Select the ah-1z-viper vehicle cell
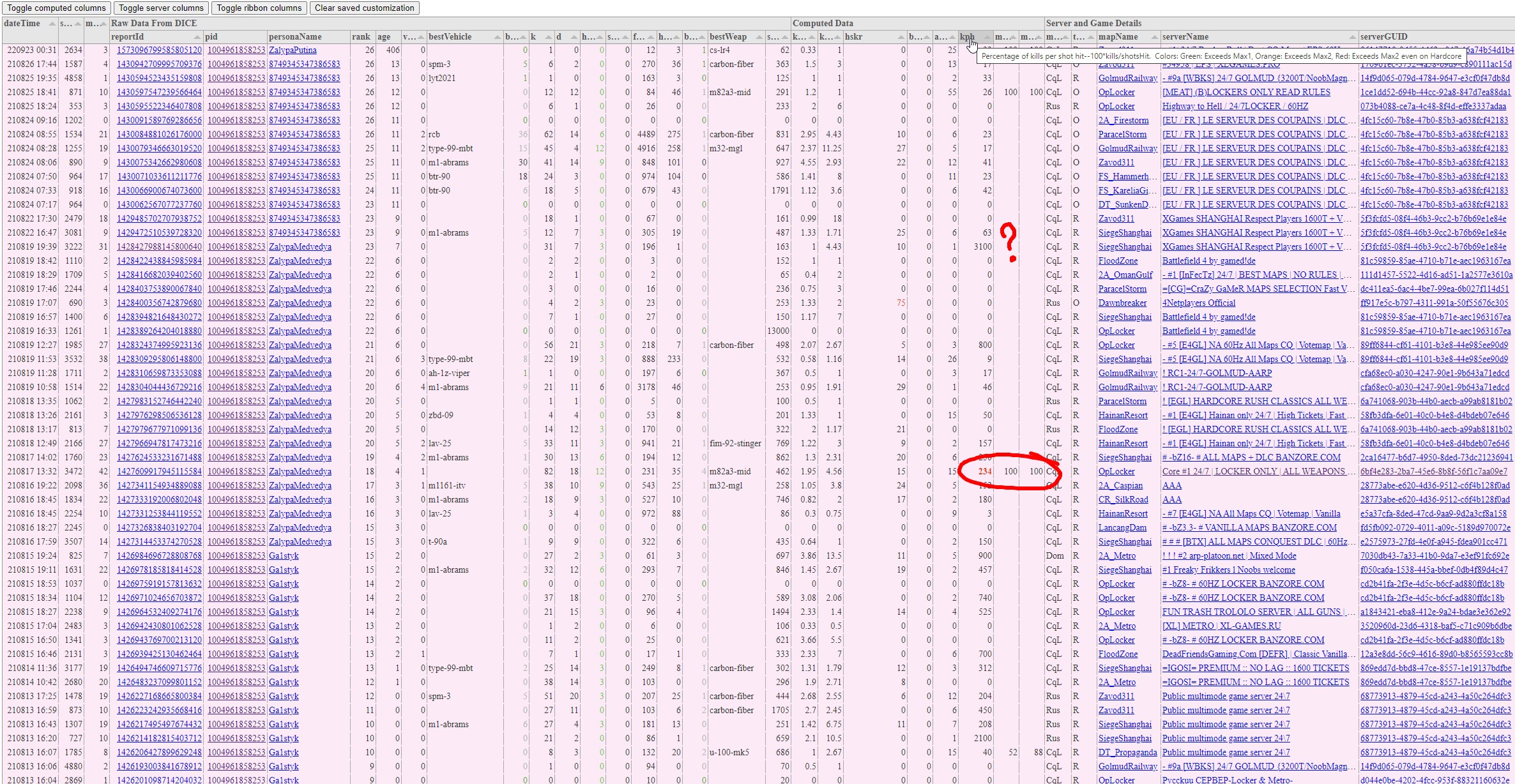1515x784 pixels. click(x=465, y=373)
